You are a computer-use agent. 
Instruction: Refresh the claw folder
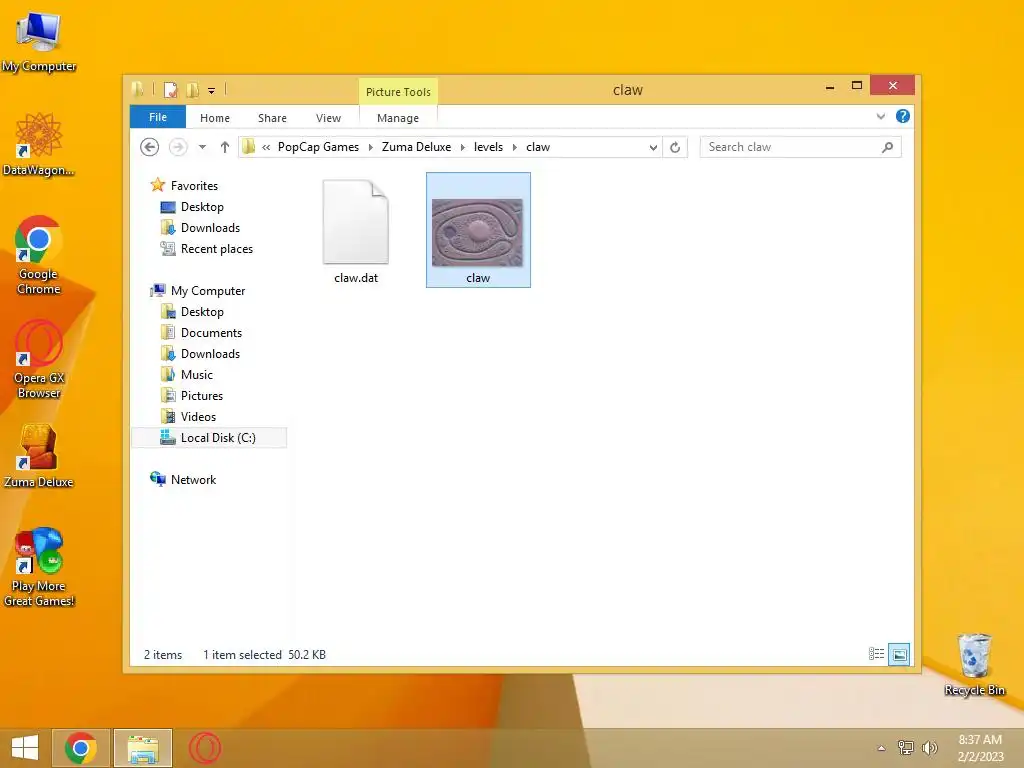click(675, 148)
